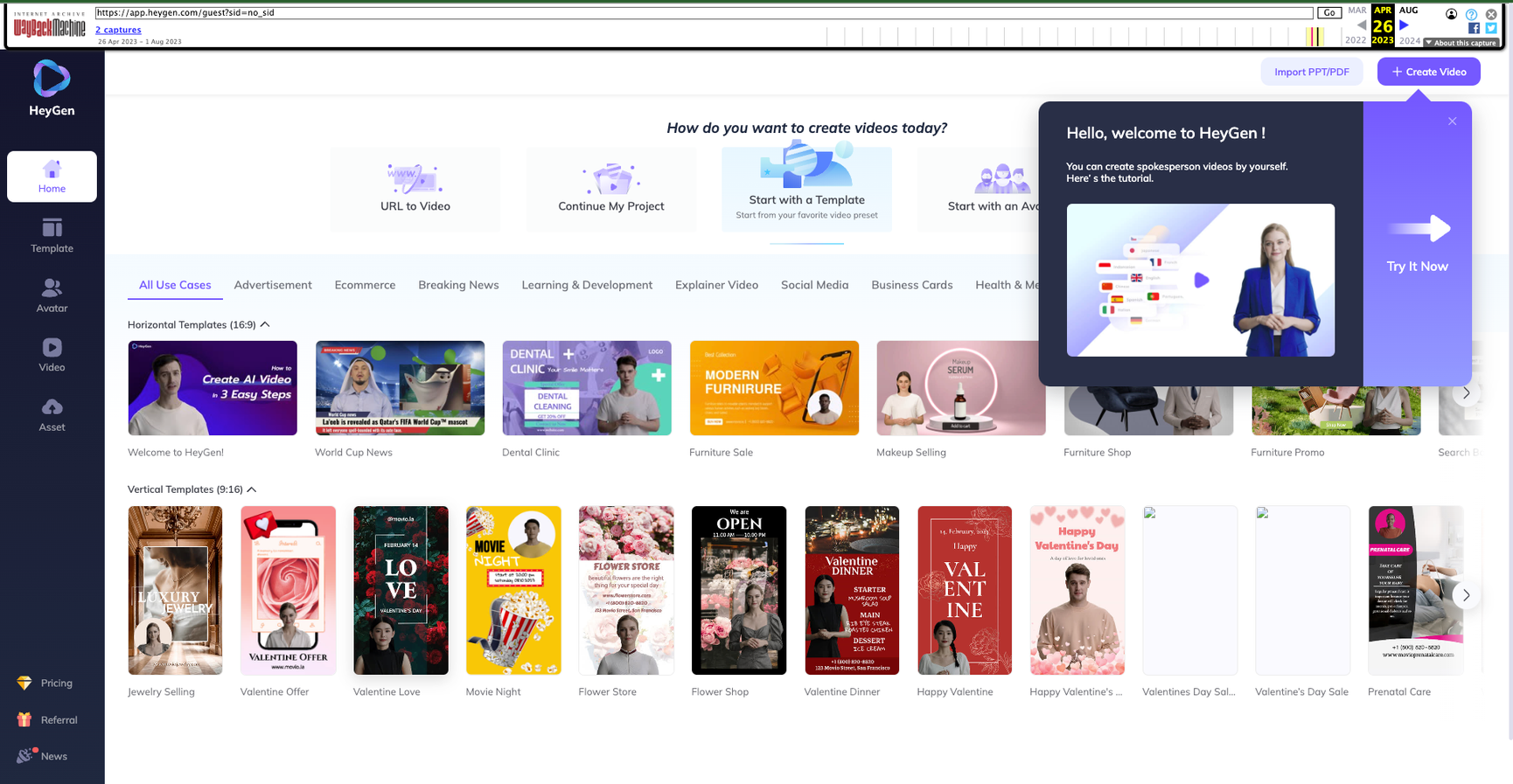Choose Start with a Template option
Image resolution: width=1513 pixels, height=784 pixels.
coord(806,189)
